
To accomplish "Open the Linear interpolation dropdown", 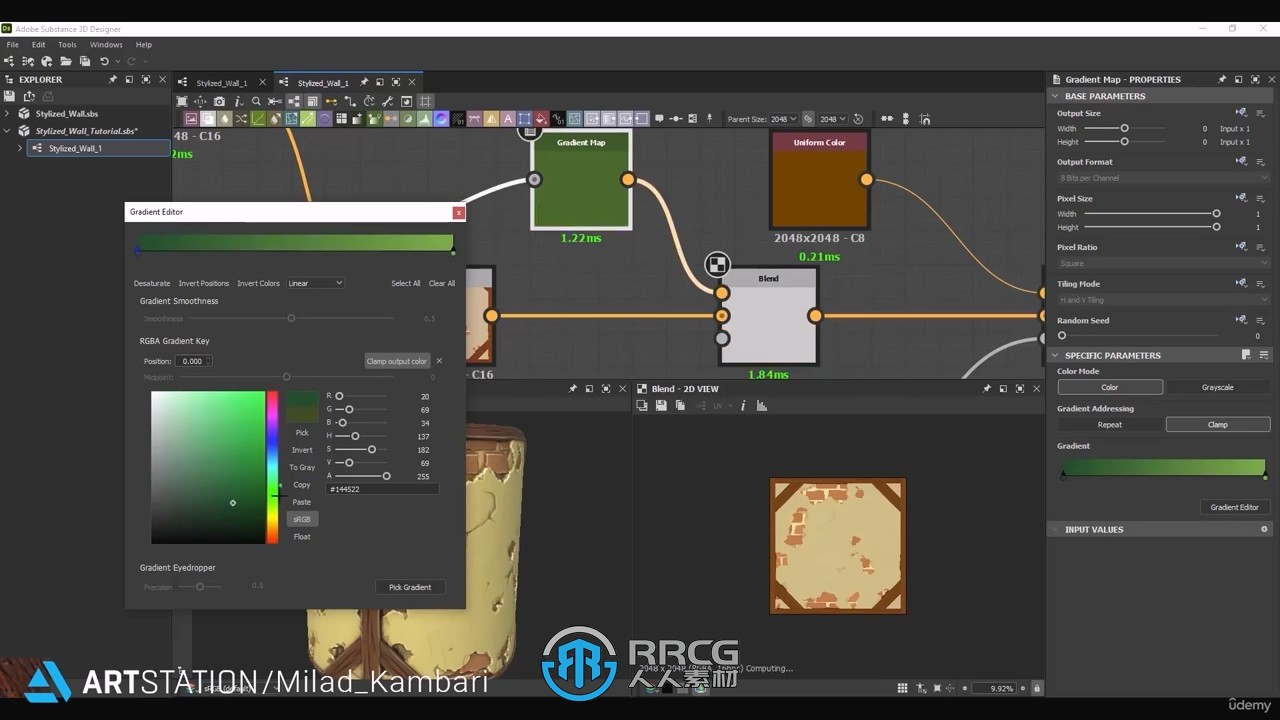I will coord(315,283).
